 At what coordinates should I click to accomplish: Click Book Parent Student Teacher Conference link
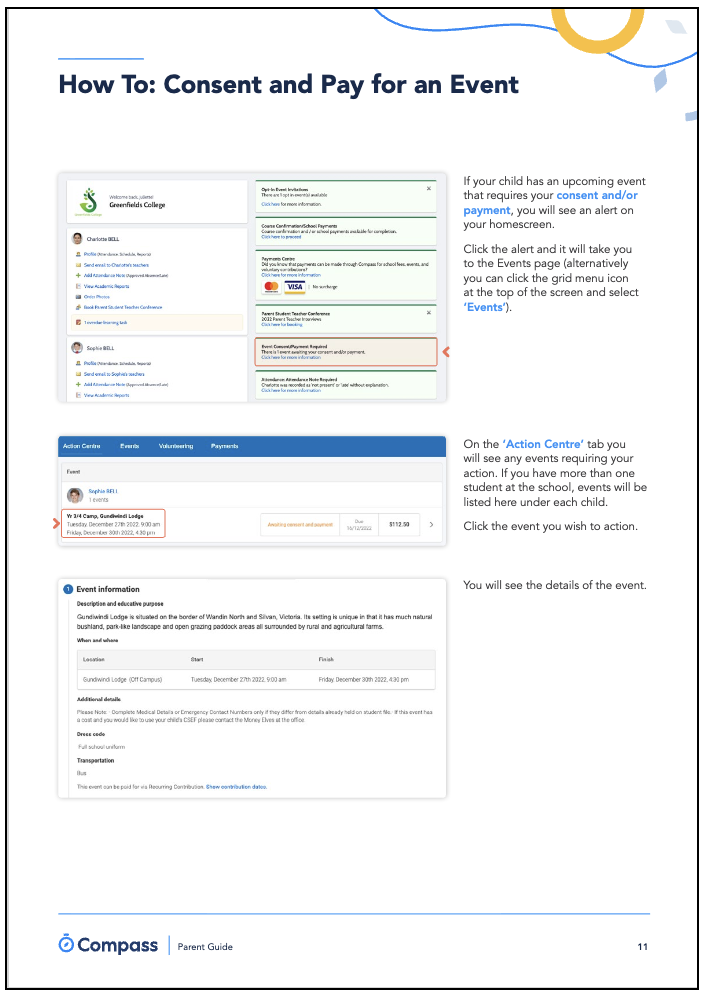(x=123, y=307)
